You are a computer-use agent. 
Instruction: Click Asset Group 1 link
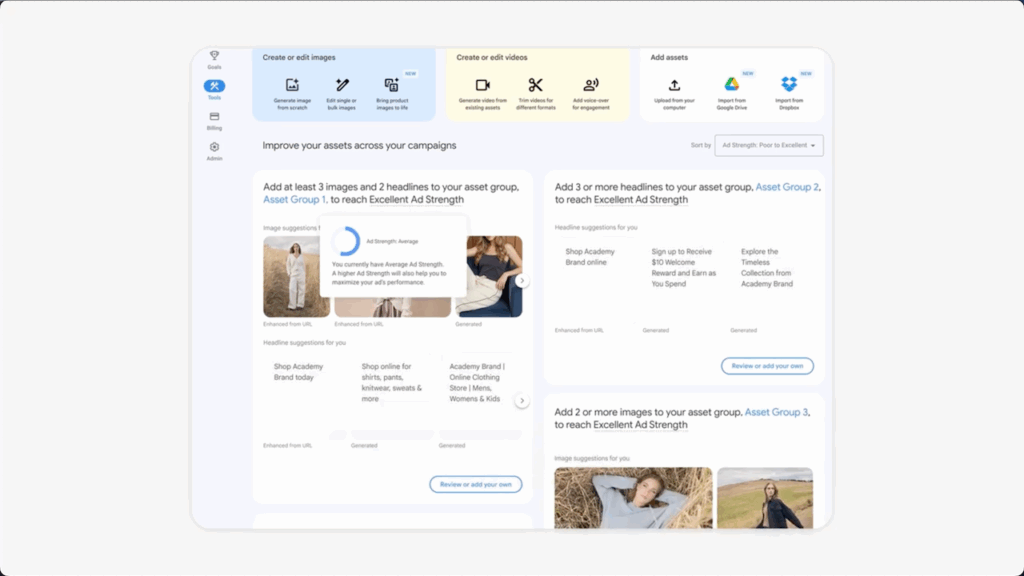pyautogui.click(x=294, y=200)
